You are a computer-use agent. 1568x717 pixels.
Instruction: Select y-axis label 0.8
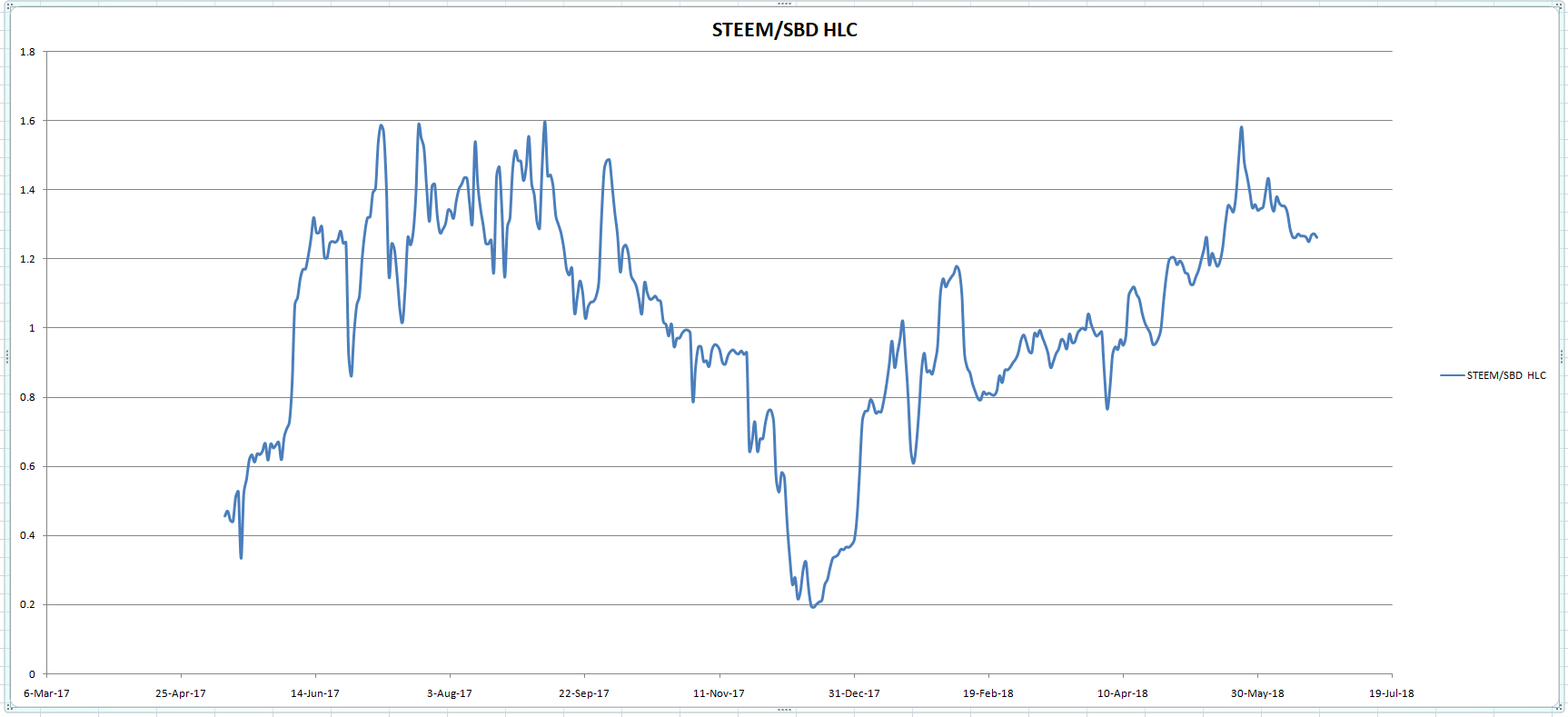pos(27,397)
